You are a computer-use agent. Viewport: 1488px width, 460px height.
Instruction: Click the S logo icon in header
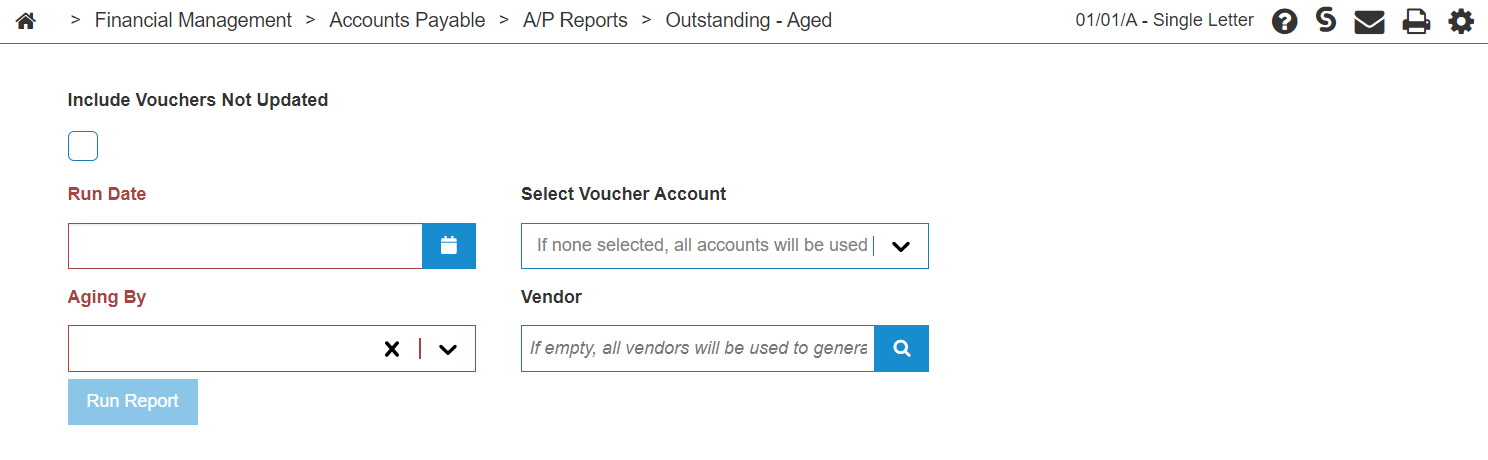point(1326,20)
